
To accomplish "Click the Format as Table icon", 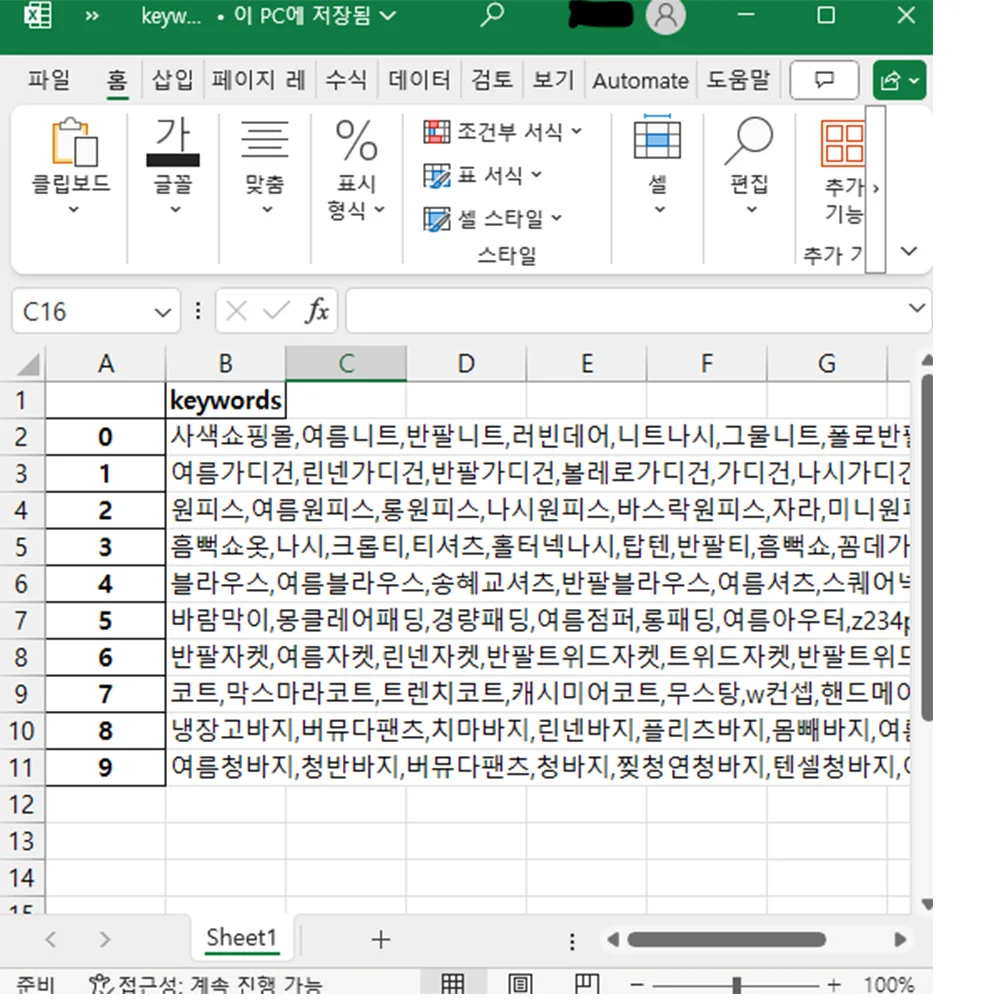I will coord(437,175).
